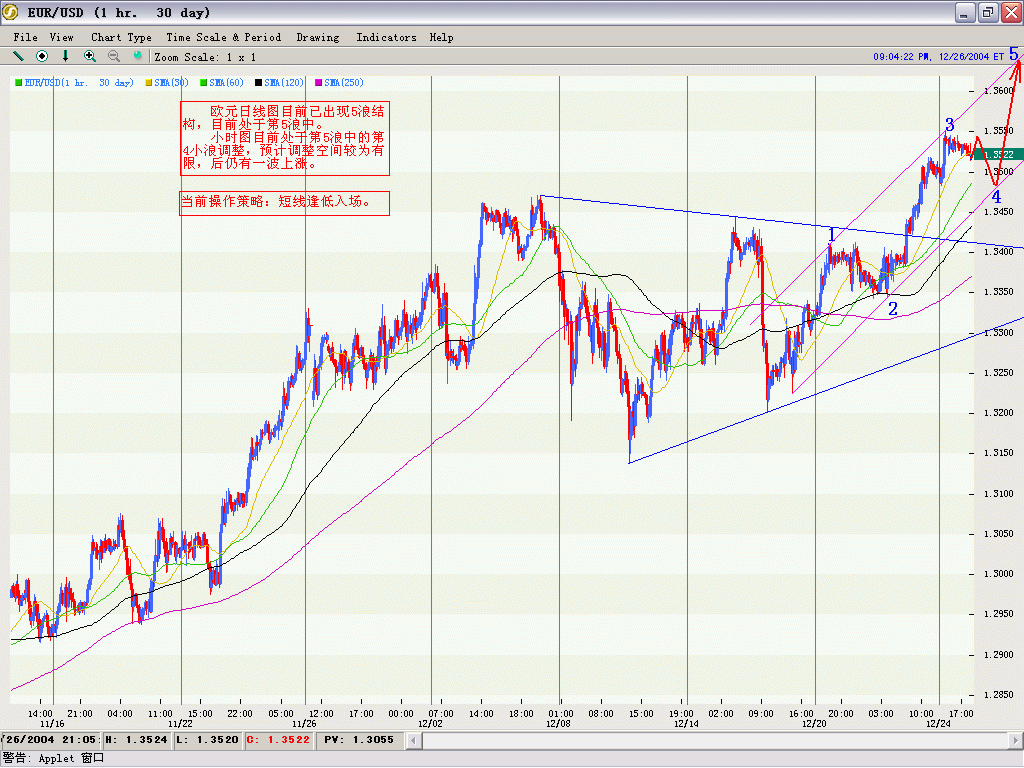Viewport: 1024px width, 768px height.
Task: Click the zoom out magnifier
Action: 114,56
